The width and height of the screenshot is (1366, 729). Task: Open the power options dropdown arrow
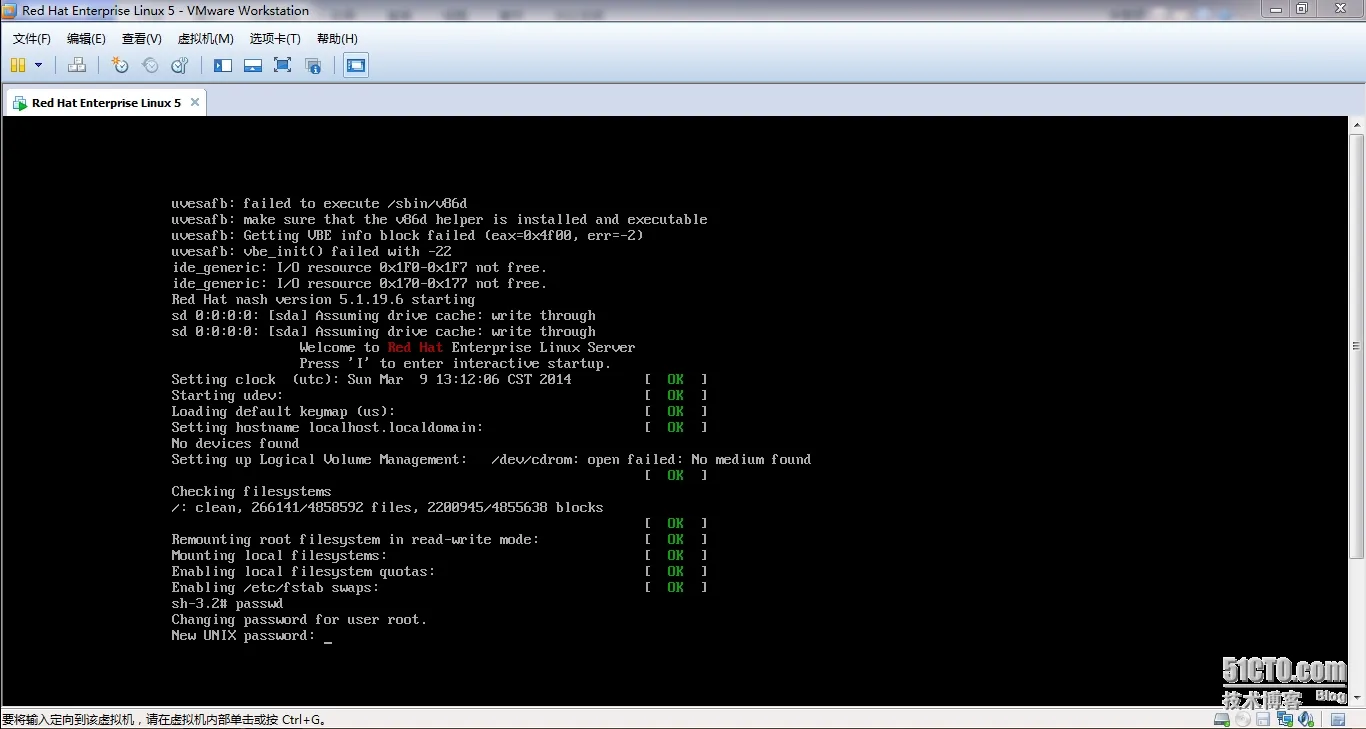39,65
